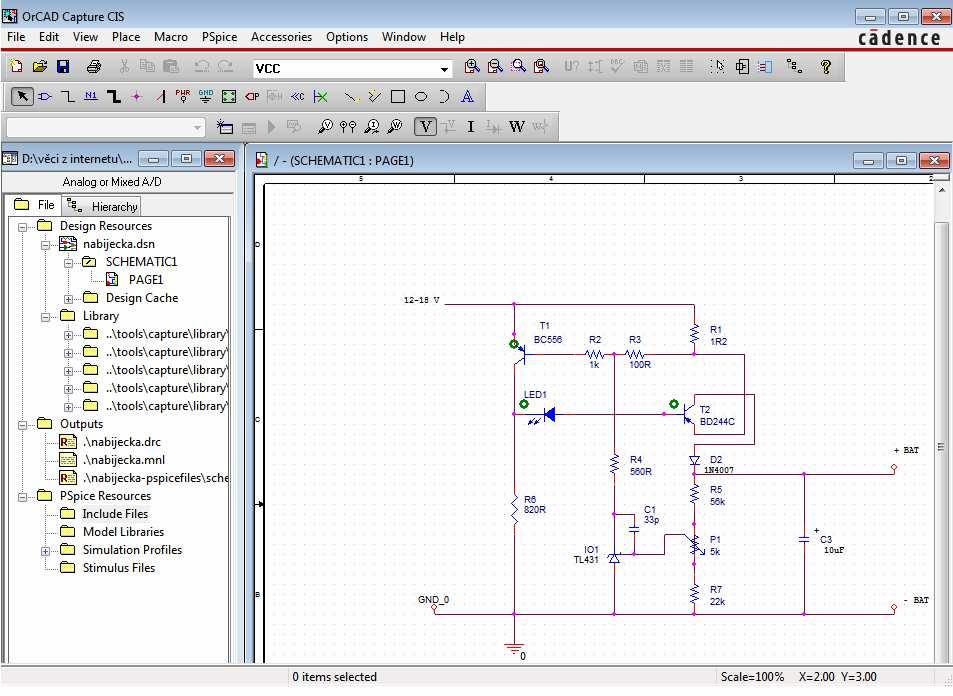Activate the Select arrow tool
Screen dimensions: 953x696
[22, 97]
